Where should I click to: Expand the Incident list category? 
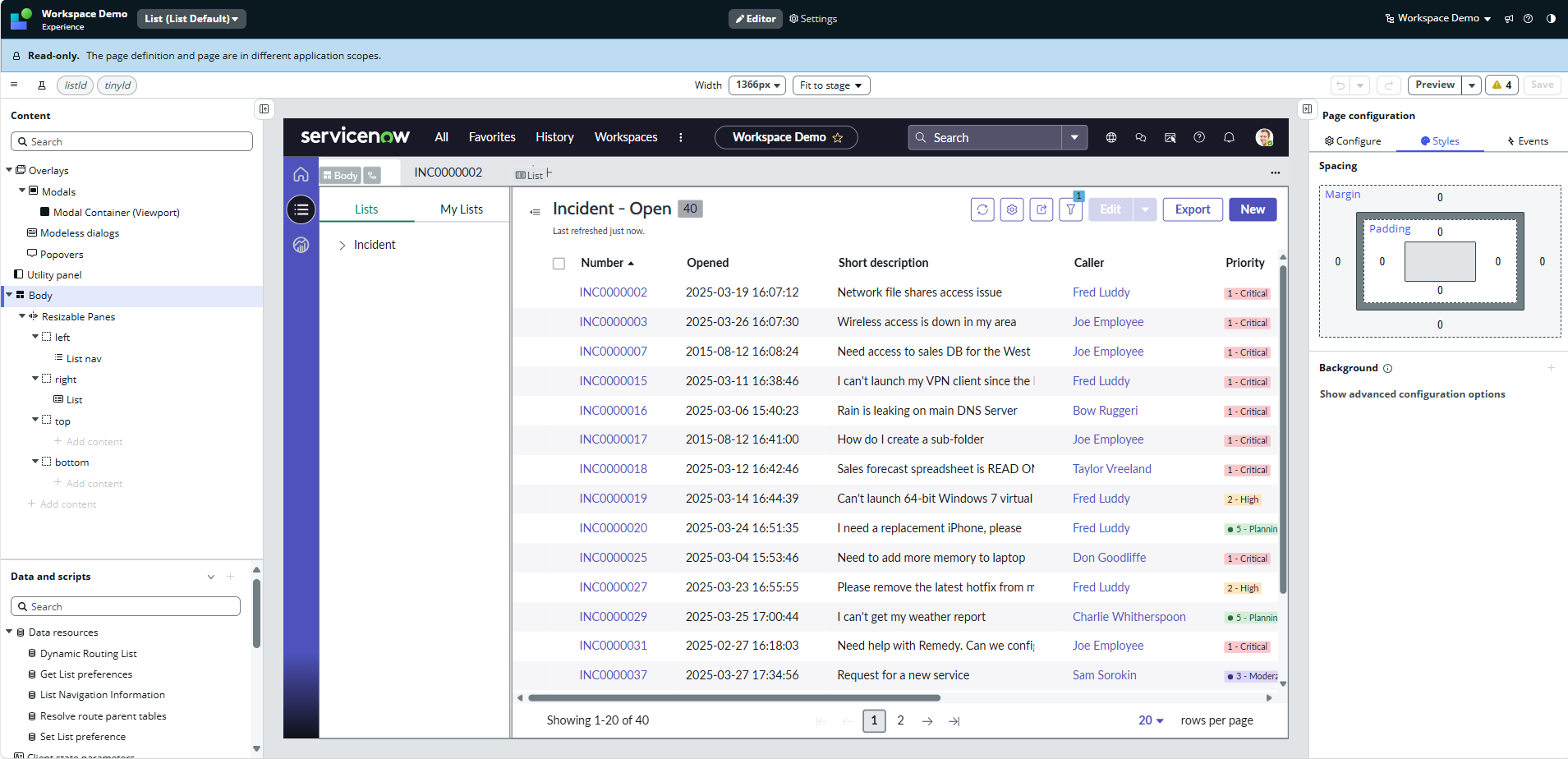[x=343, y=246]
